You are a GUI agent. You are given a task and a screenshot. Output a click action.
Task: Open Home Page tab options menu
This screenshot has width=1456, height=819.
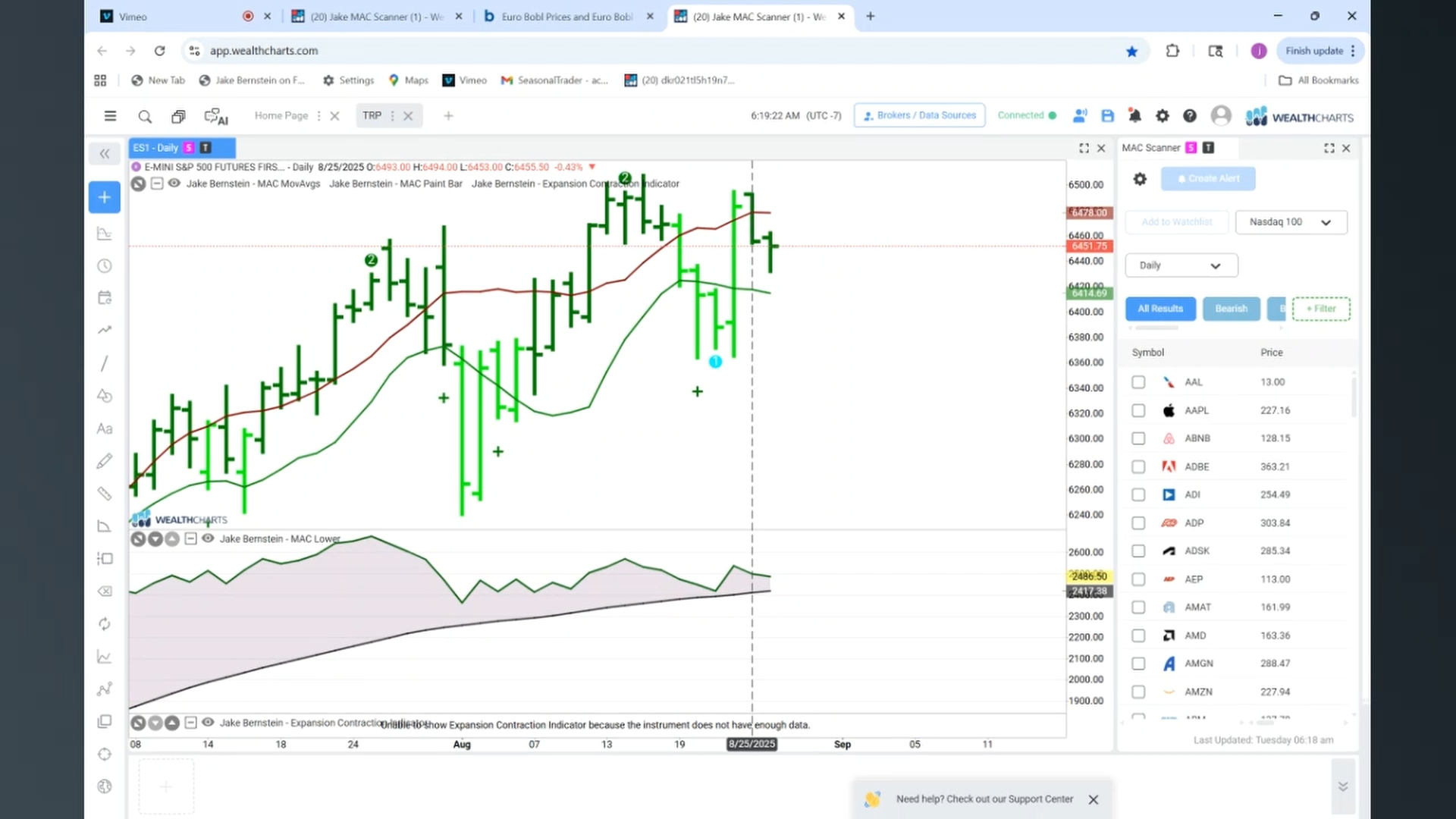click(318, 116)
